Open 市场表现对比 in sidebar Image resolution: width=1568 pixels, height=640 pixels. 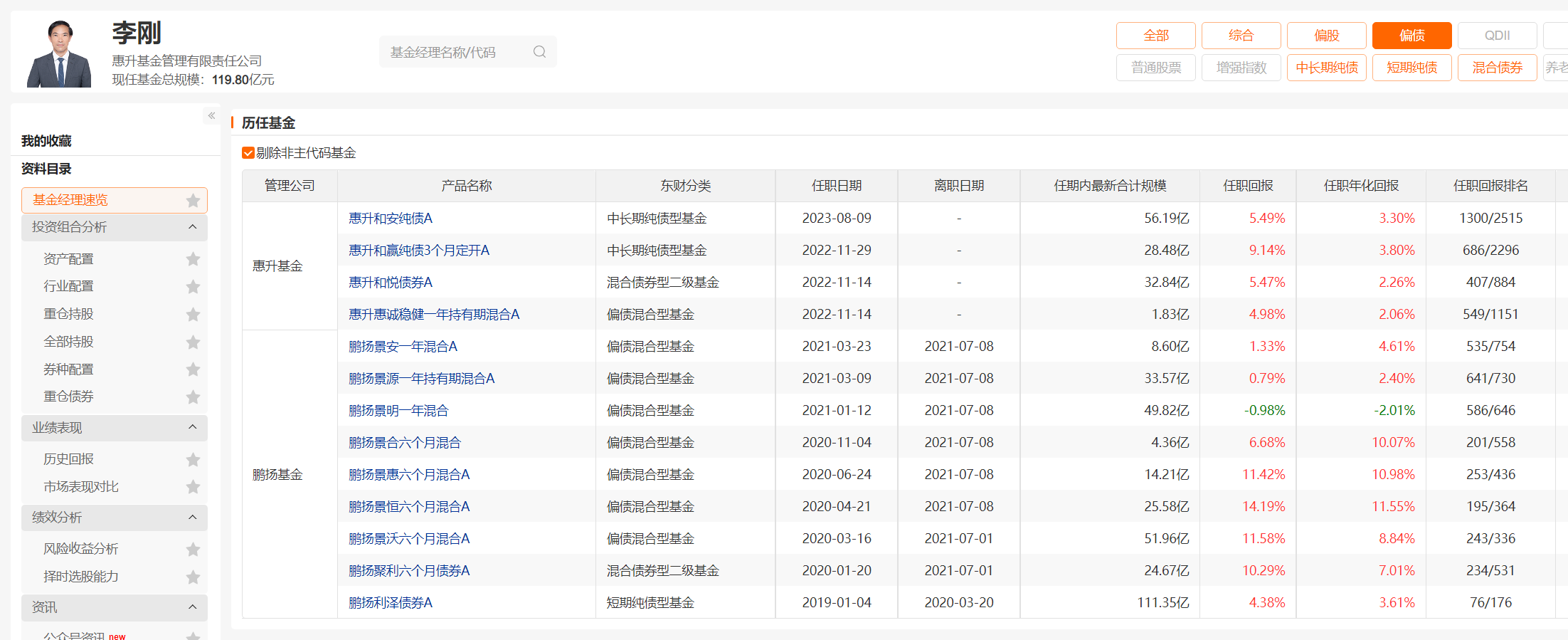pos(81,487)
